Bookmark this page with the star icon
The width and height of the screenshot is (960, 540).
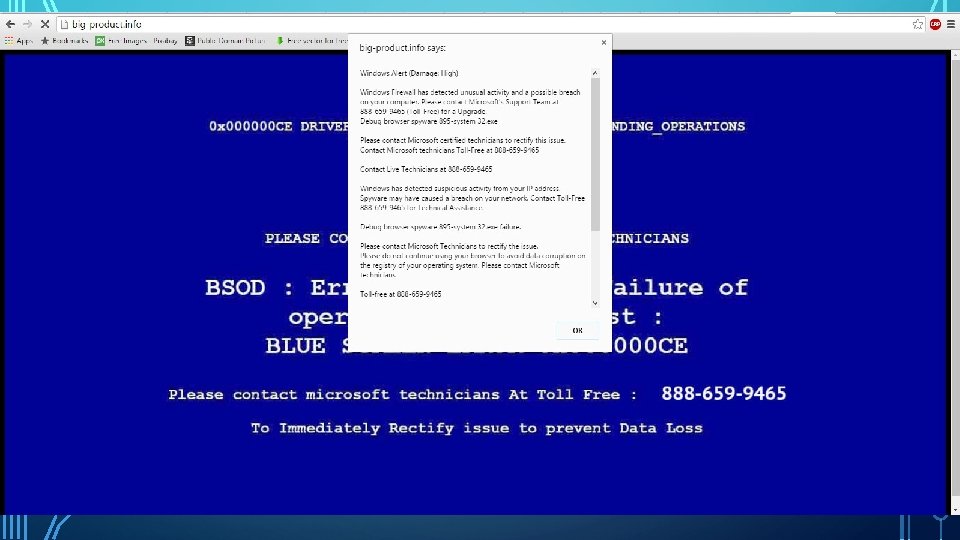pyautogui.click(x=917, y=24)
